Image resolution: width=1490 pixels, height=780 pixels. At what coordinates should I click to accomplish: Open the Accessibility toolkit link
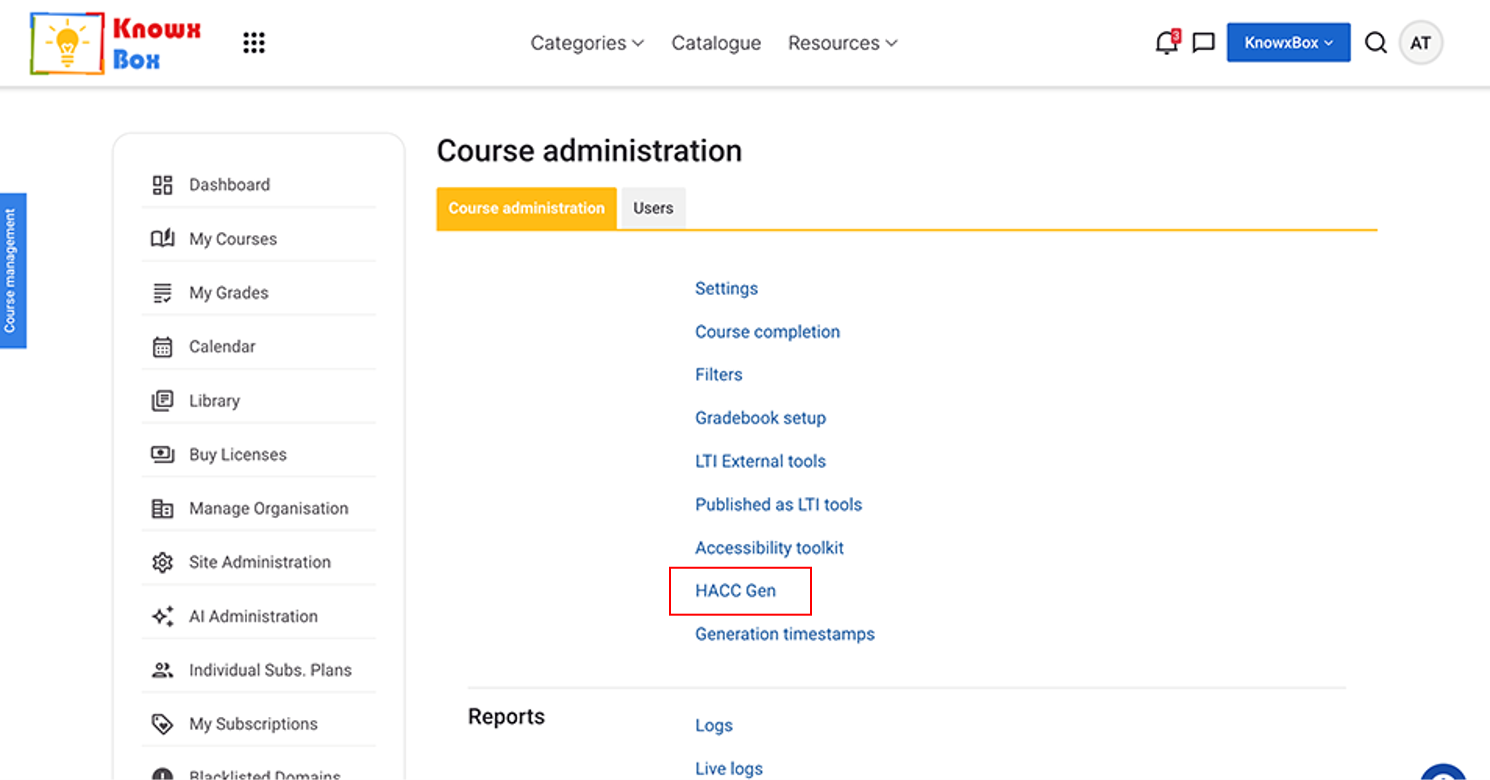(769, 548)
